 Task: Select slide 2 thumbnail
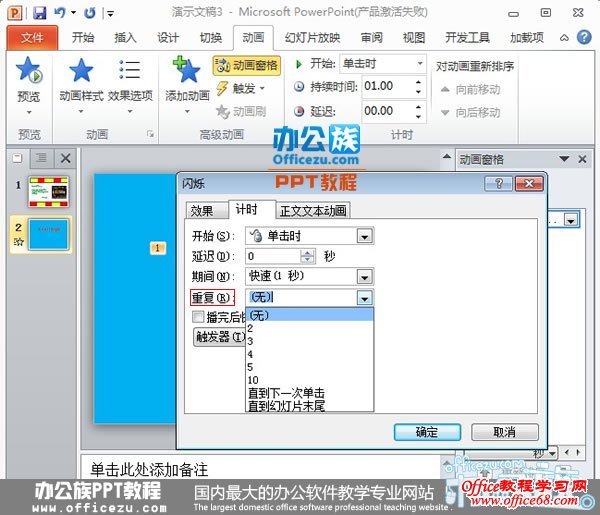49,235
